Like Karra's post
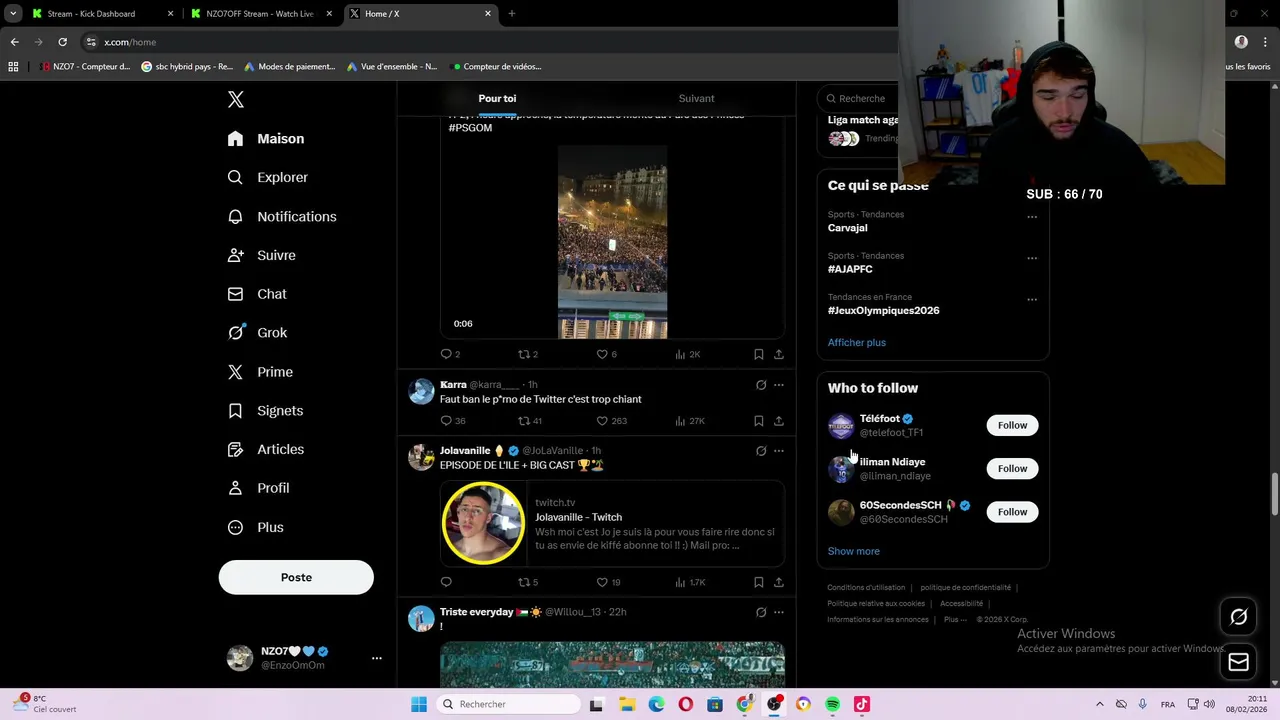The width and height of the screenshot is (1280, 720). point(611,421)
